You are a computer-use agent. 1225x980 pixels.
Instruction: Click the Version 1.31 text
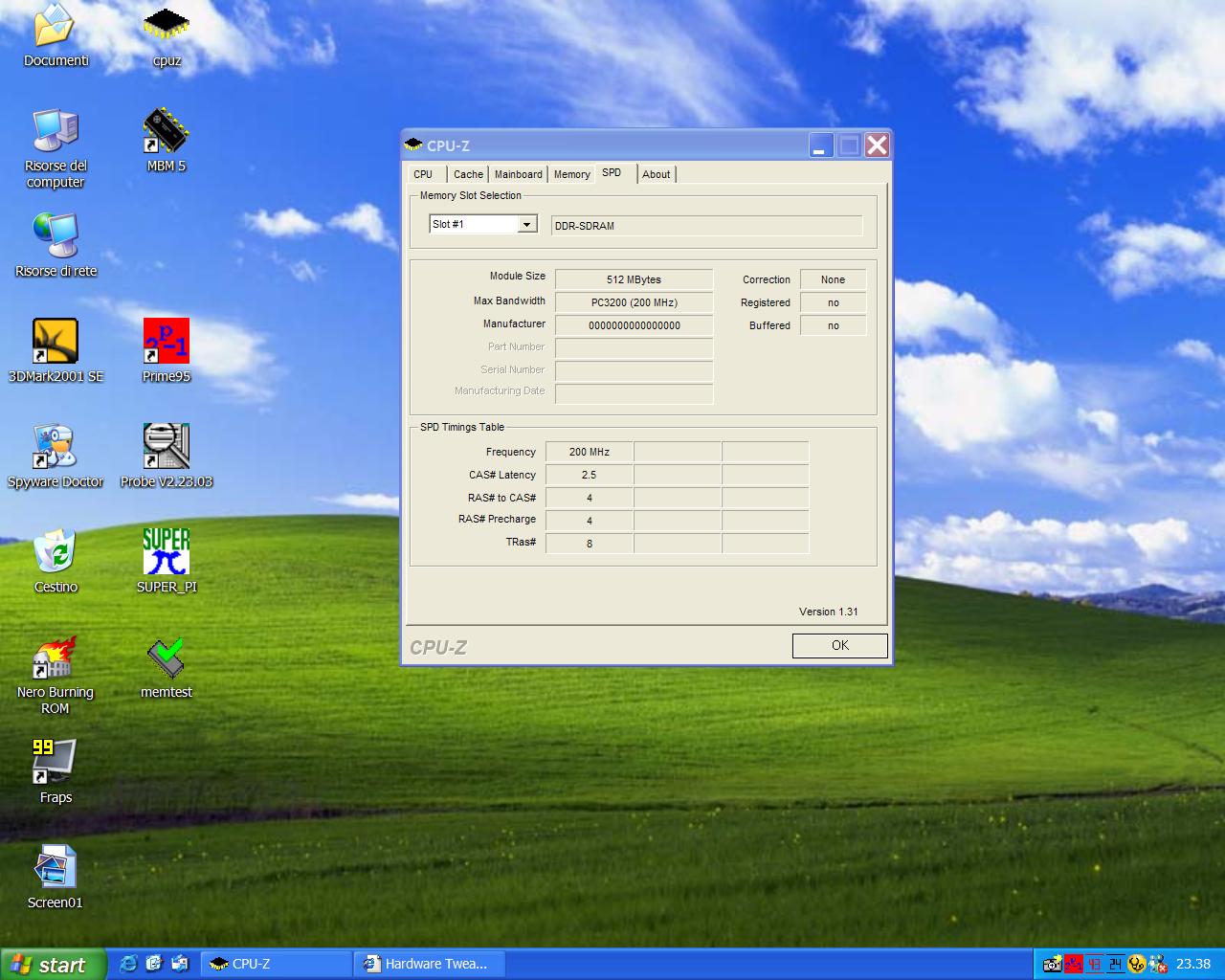click(x=828, y=612)
